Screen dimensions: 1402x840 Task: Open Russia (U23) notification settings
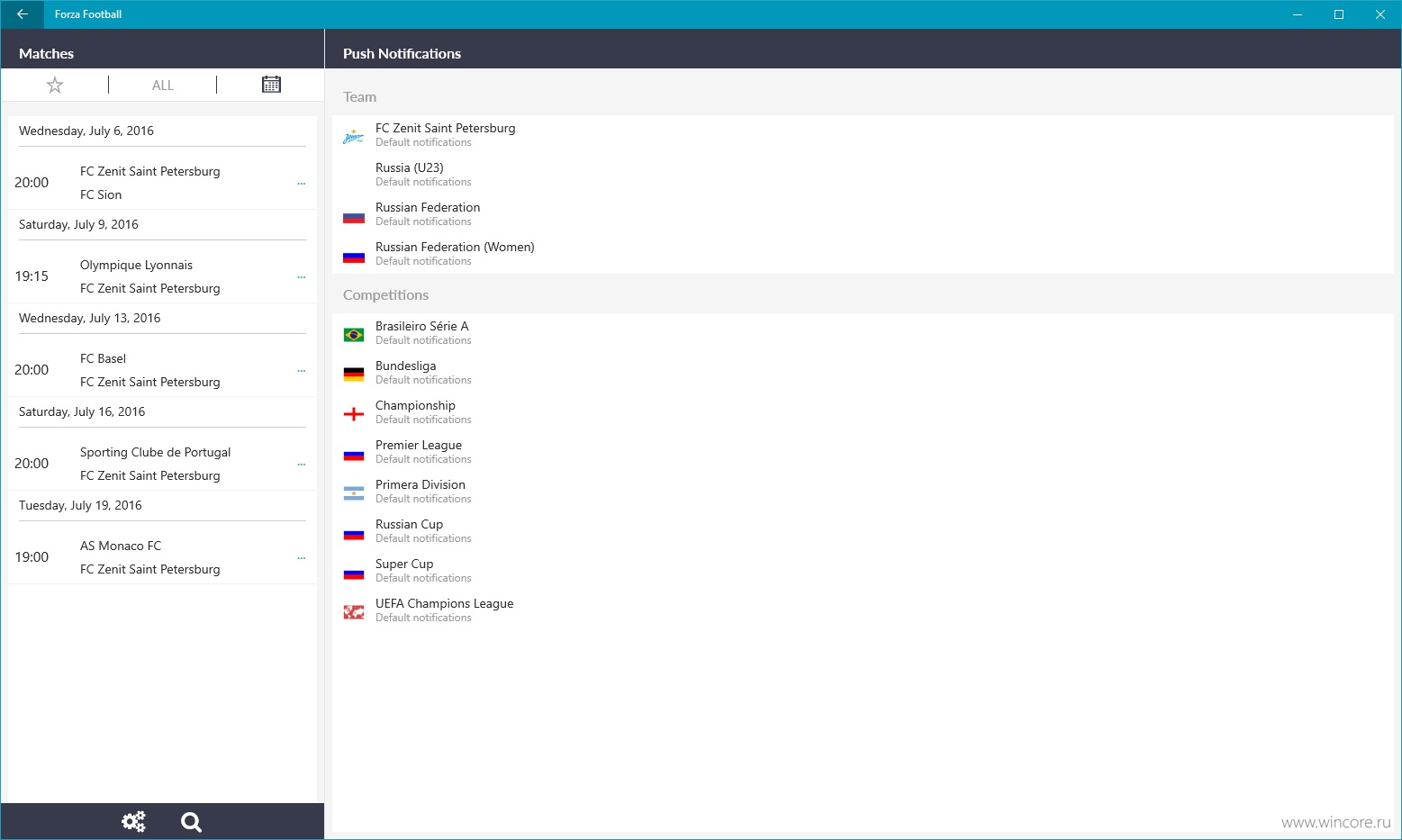tap(863, 175)
